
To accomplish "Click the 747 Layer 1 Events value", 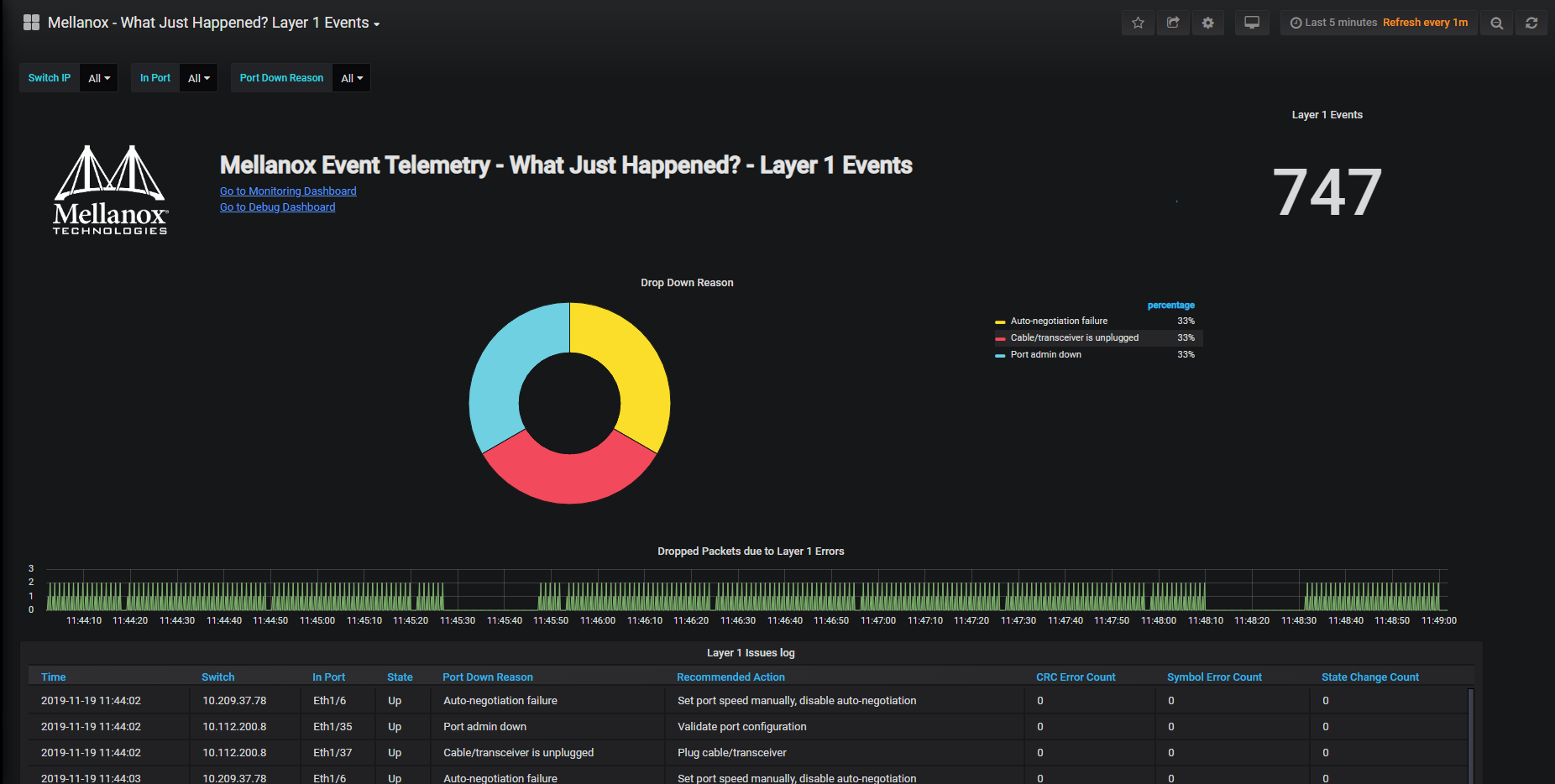I will (1327, 192).
